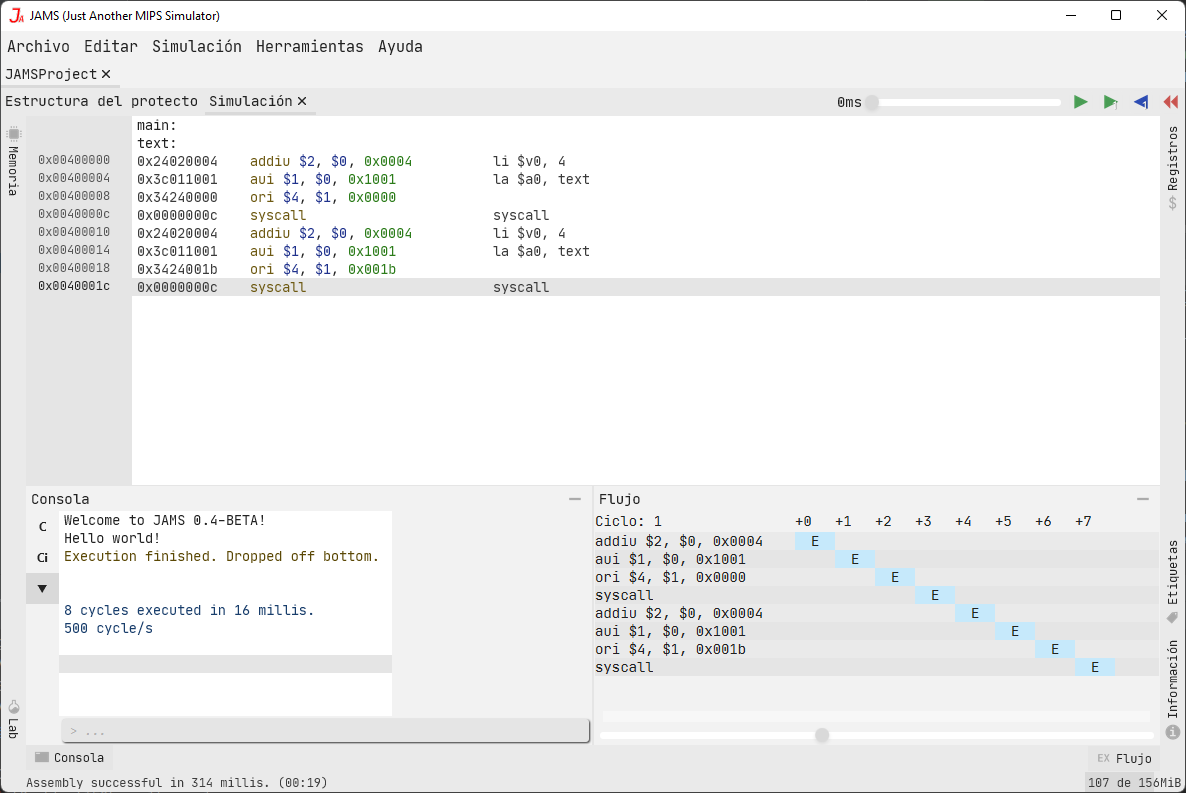
Task: Toggle the Consola panel from the status bar
Action: [68, 757]
